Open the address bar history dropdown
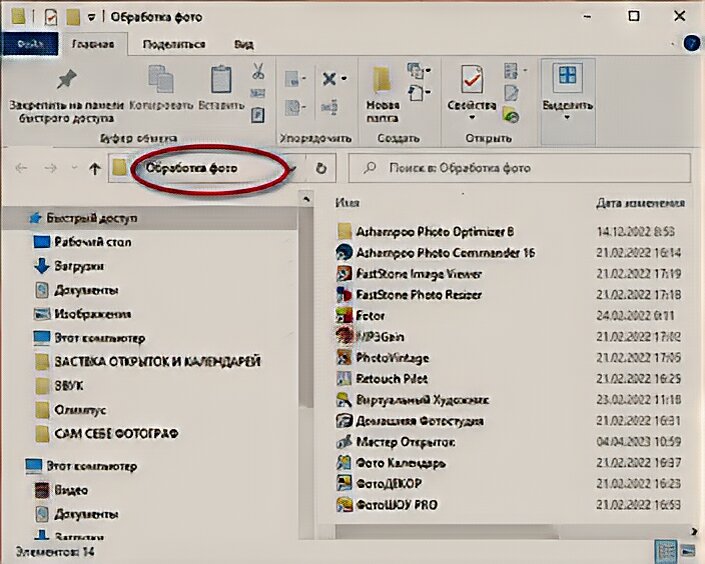Image resolution: width=705 pixels, height=564 pixels. [293, 169]
